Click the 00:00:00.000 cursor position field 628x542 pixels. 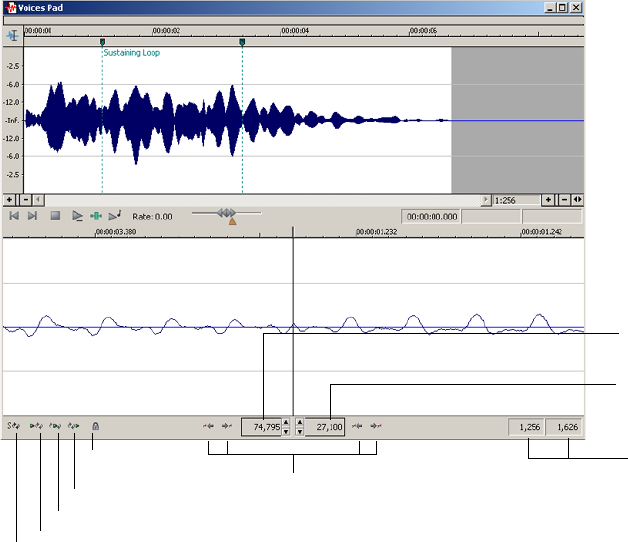click(432, 217)
